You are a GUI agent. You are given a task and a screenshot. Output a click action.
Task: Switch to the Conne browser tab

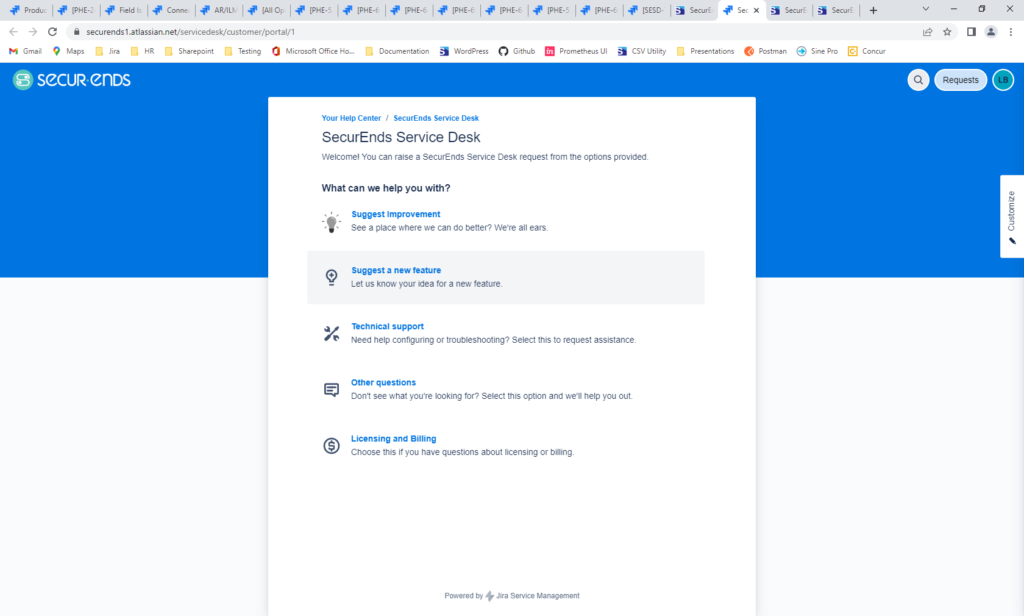(172, 10)
